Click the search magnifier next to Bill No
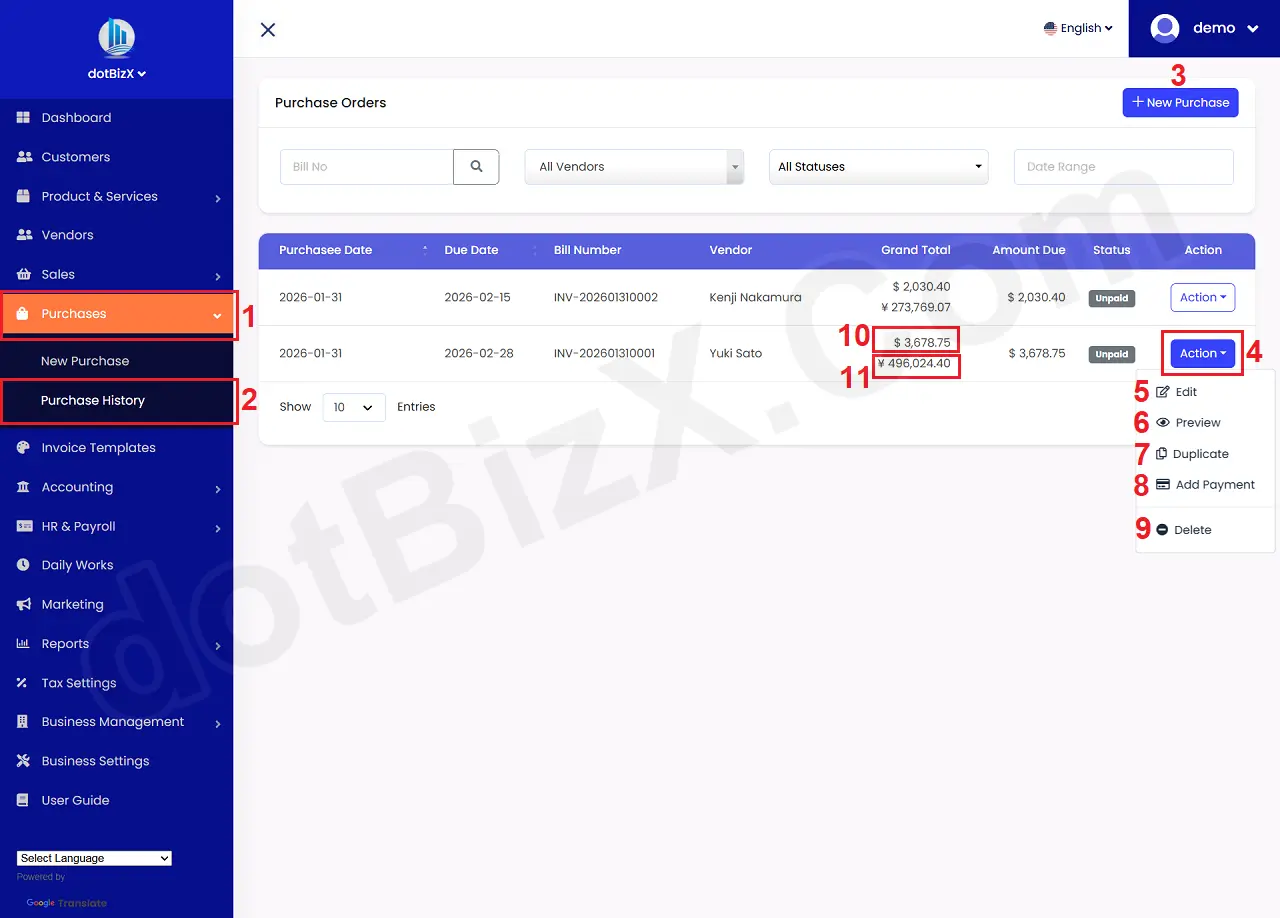The image size is (1280, 918). pyautogui.click(x=476, y=167)
